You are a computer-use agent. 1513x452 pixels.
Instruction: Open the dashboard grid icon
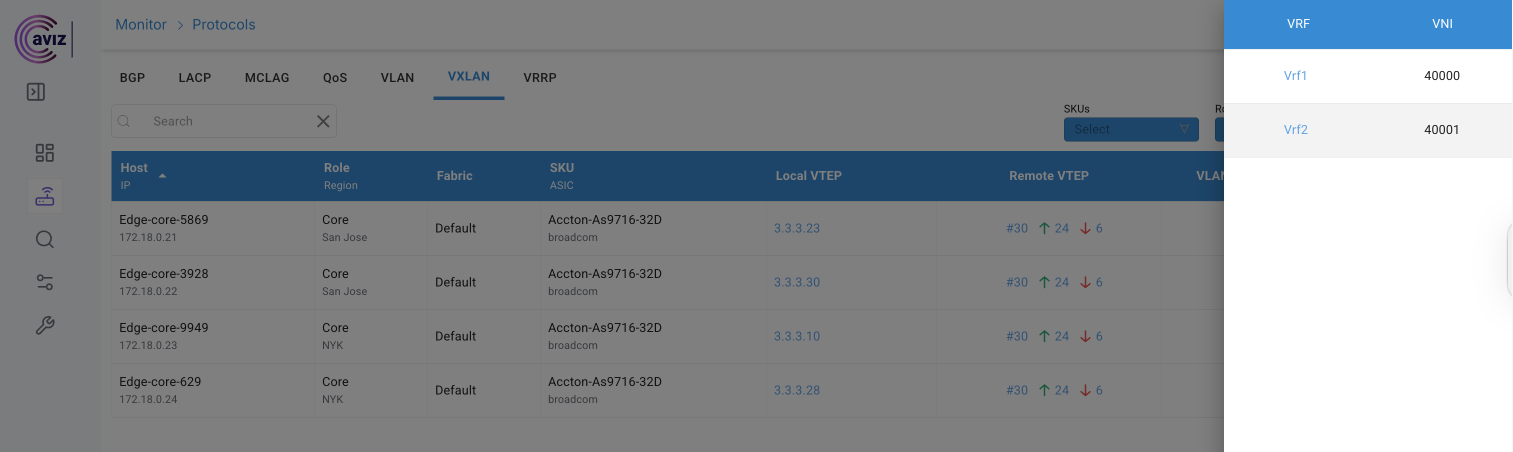click(x=44, y=153)
